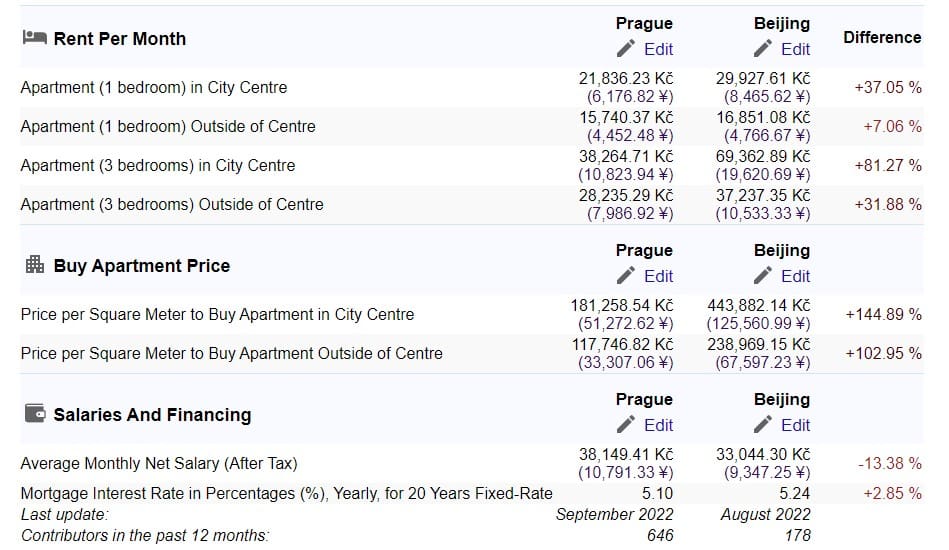
Task: Click the bed icon beside Rent Per Month
Action: [x=34, y=38]
